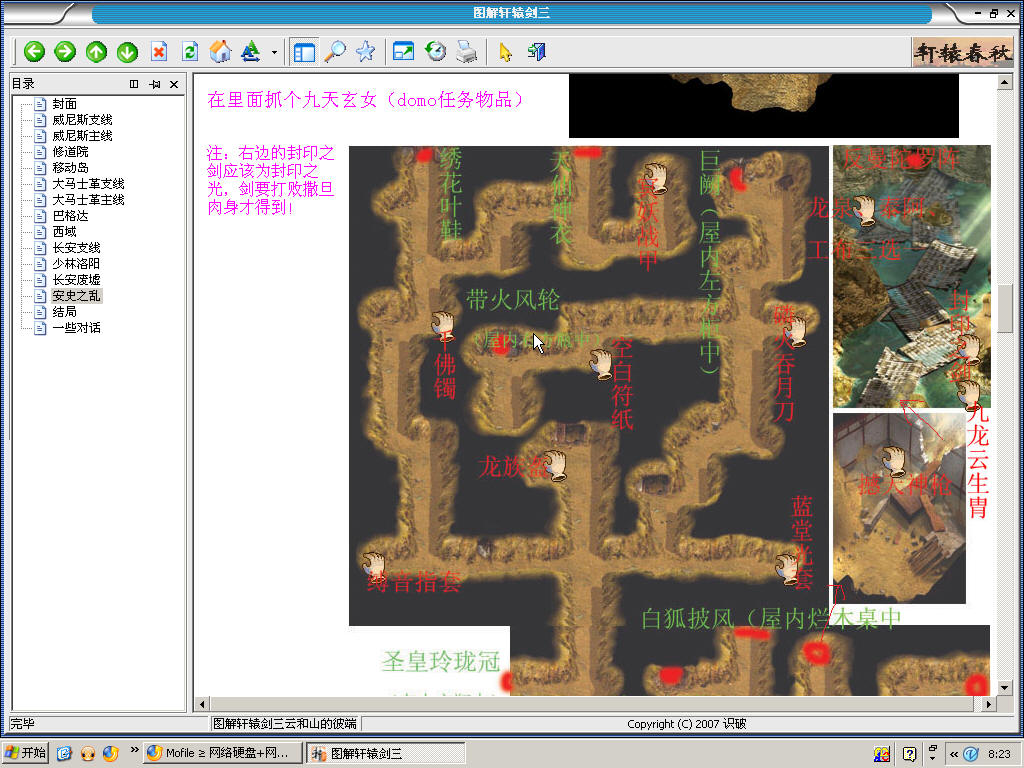
Task: Open the Search magnifier tool
Action: [335, 52]
